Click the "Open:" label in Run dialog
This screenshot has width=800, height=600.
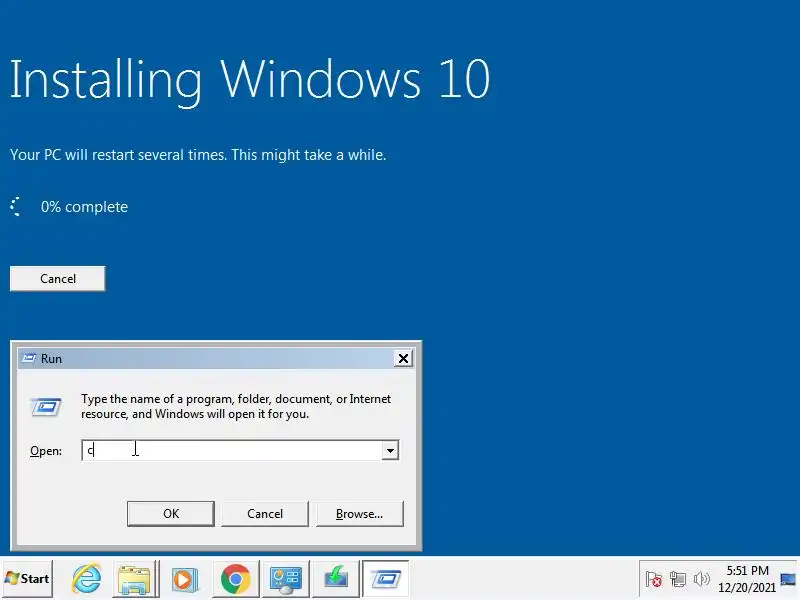pos(46,451)
